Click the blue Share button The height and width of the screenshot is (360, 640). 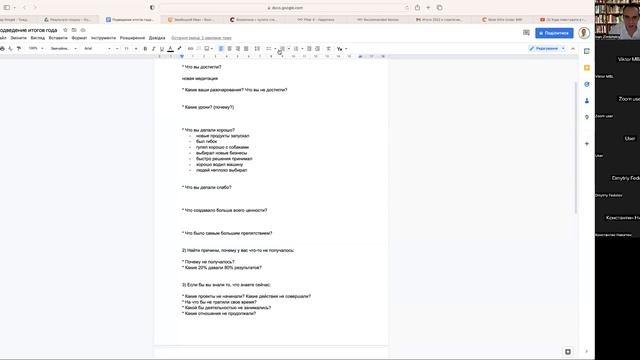tap(554, 33)
